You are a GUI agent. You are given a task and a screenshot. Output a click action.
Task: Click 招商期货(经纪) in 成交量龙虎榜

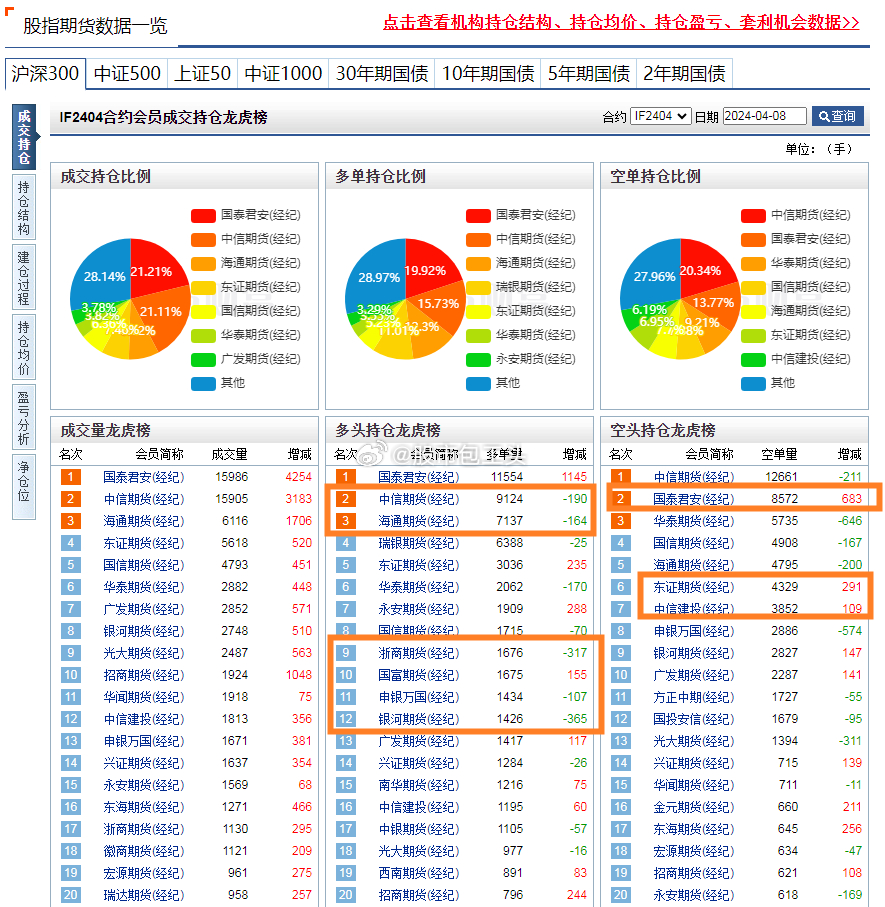[x=143, y=675]
